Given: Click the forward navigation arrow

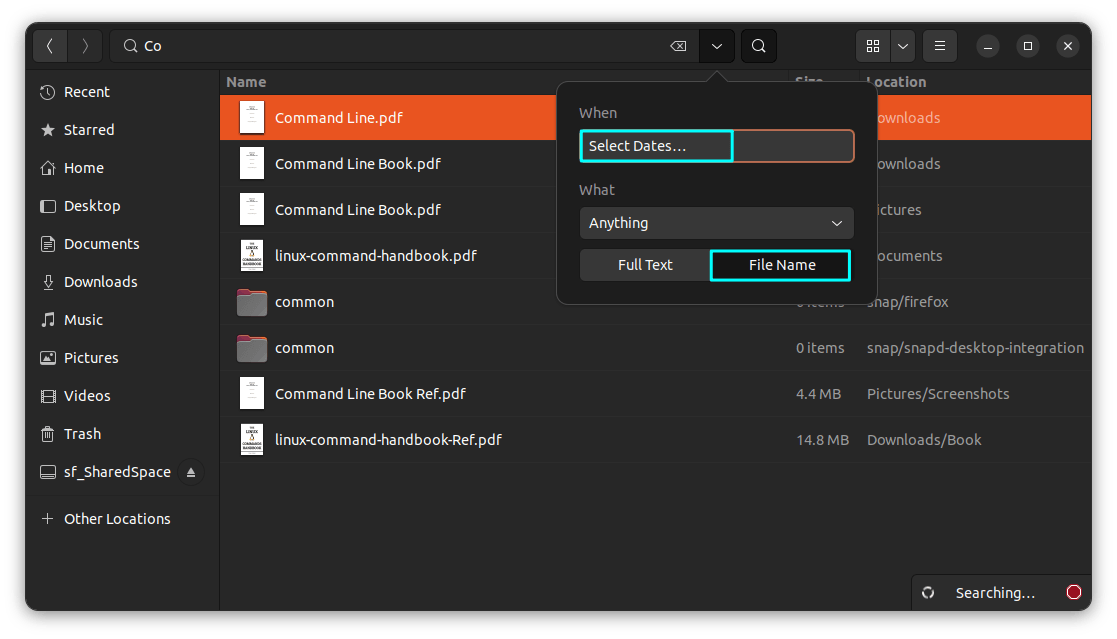Looking at the screenshot, I should (85, 46).
